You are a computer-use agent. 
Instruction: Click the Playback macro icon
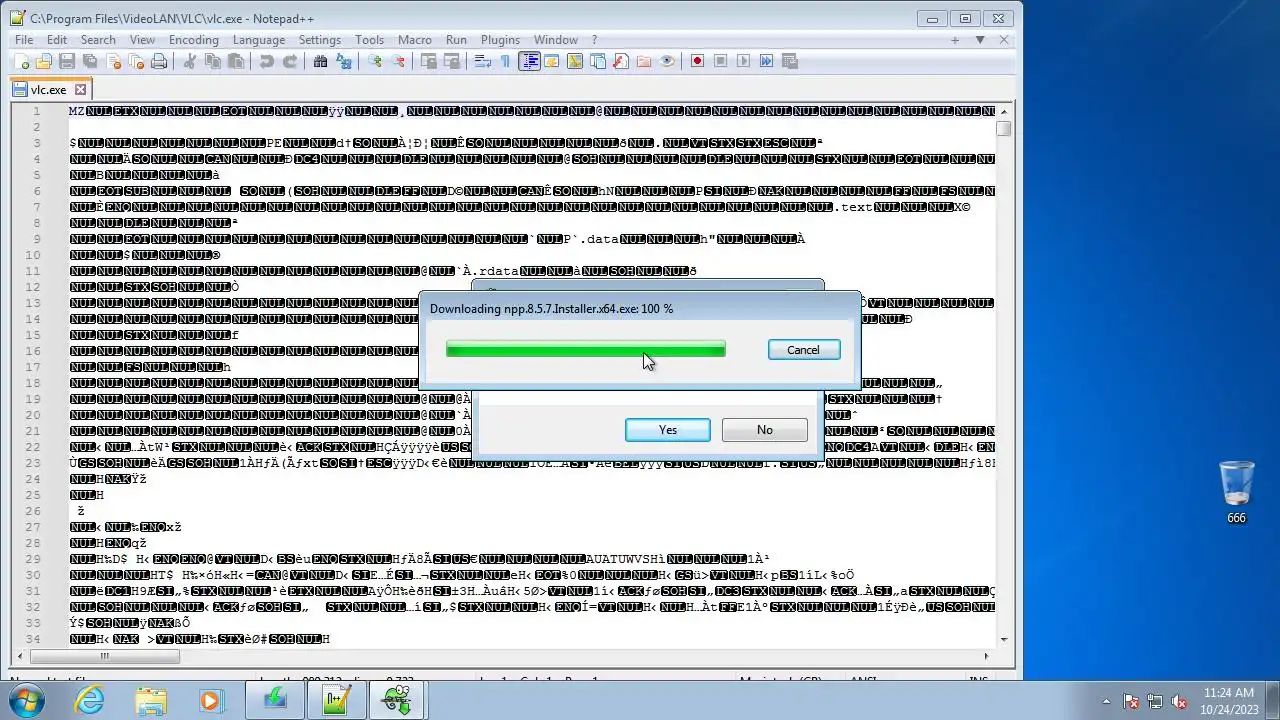click(x=743, y=61)
